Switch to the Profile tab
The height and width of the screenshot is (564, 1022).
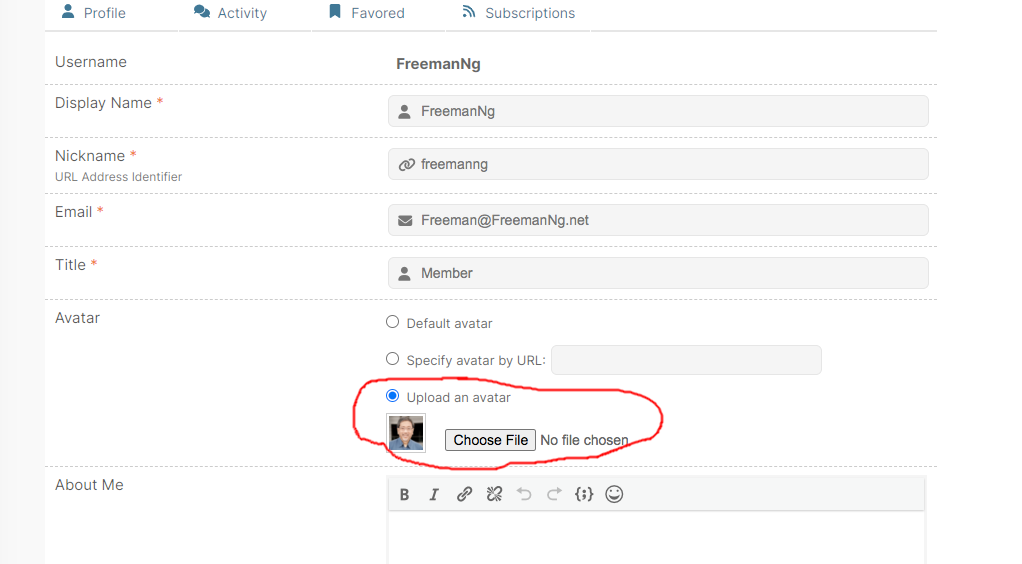94,13
